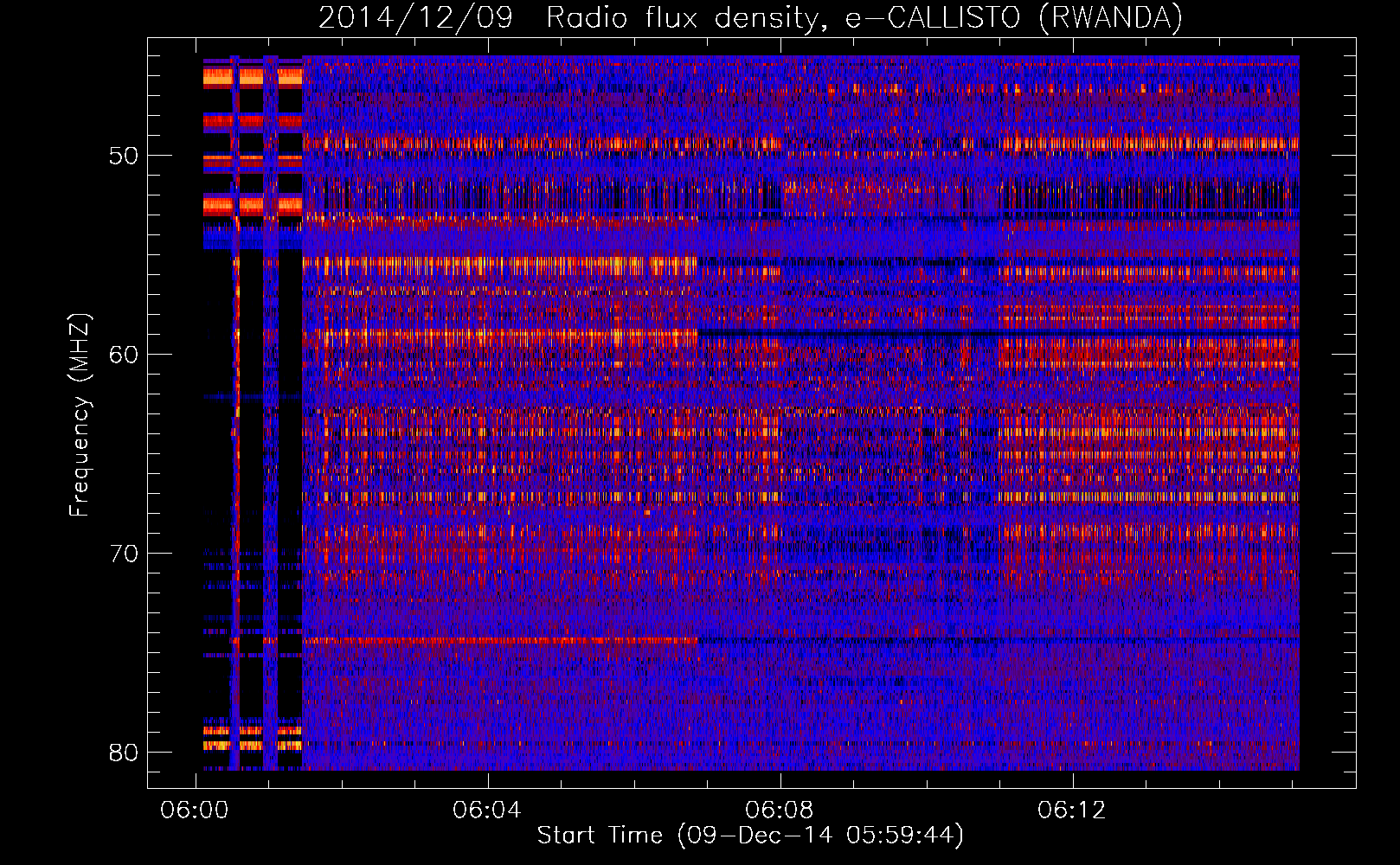The image size is (1400, 865).
Task: Click the 'Frequency (MHZ)' axis label
Action: tap(80, 415)
